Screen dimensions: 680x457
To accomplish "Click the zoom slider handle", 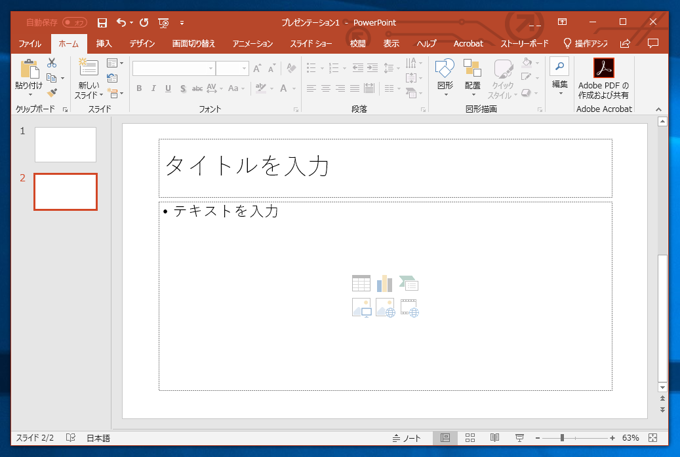I will coord(562,438).
